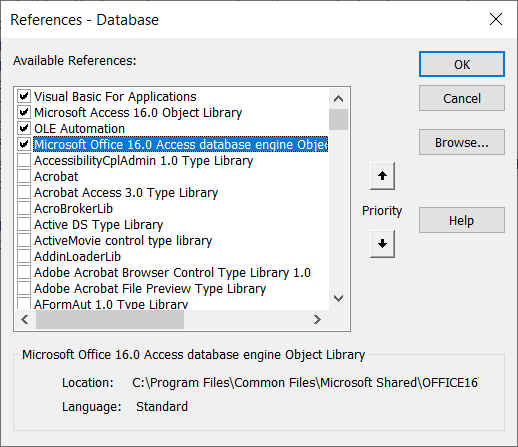
Task: Click the Cancel button
Action: tap(462, 98)
